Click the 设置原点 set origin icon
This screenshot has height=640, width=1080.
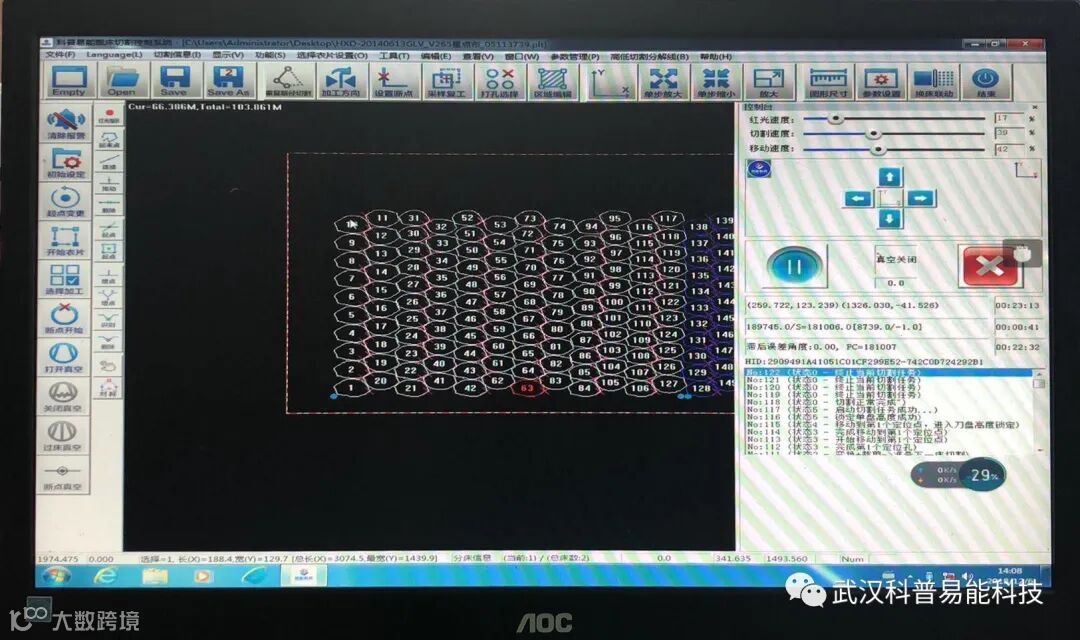click(x=393, y=81)
